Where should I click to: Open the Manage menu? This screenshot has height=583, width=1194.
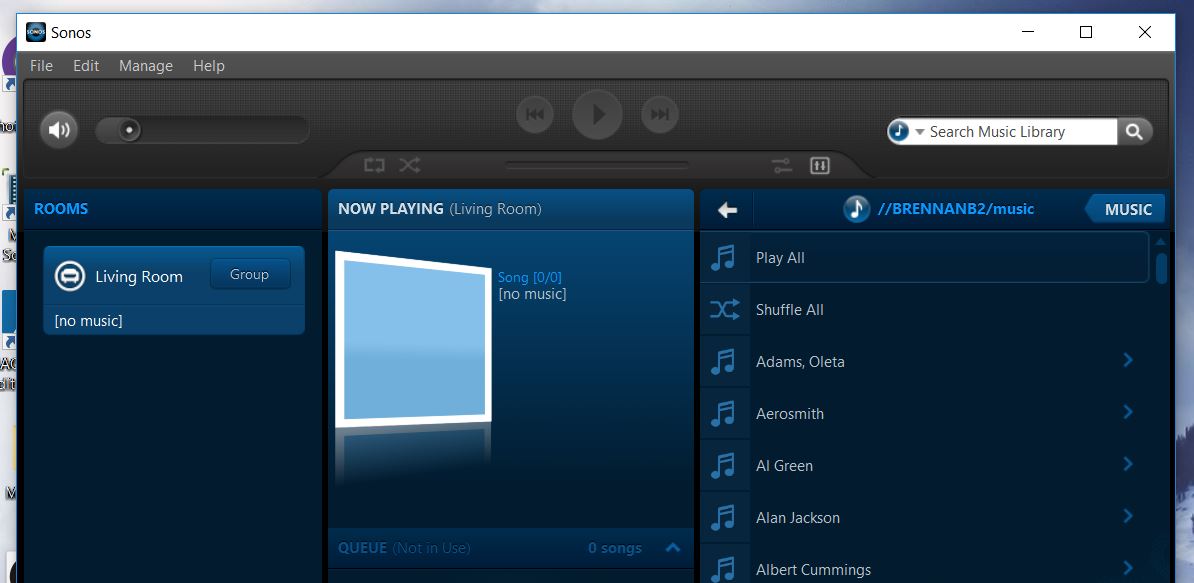click(x=145, y=66)
